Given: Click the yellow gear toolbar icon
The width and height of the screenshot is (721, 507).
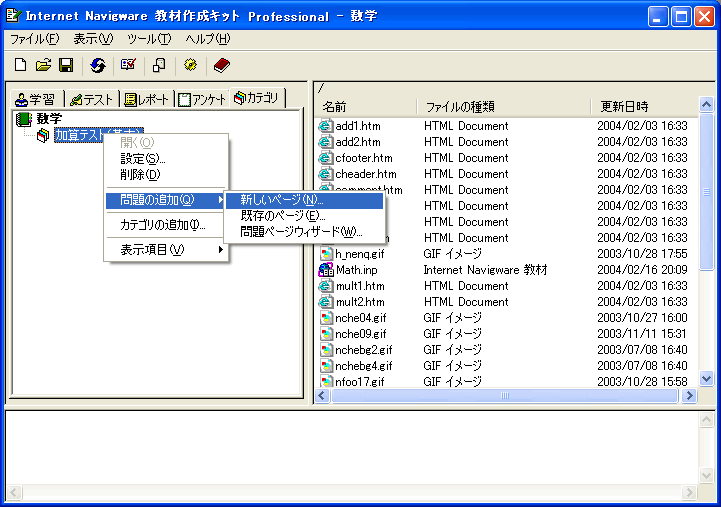Looking at the screenshot, I should pos(190,65).
